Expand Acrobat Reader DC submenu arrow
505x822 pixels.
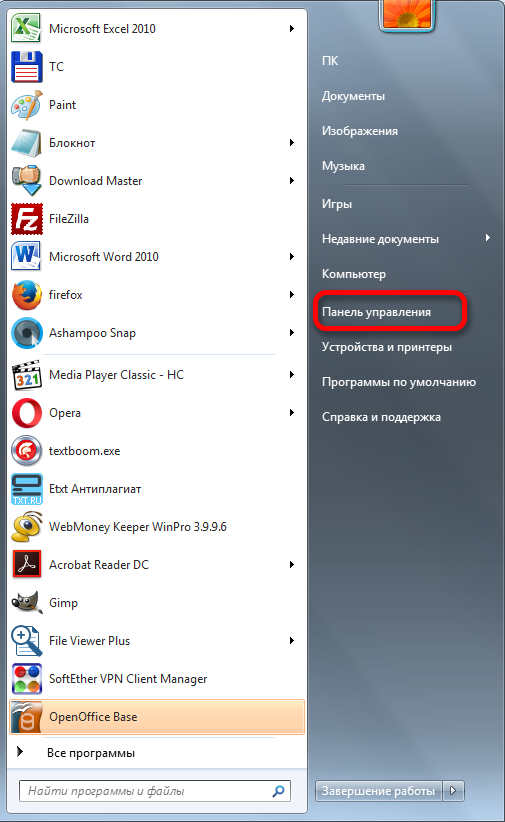point(292,565)
